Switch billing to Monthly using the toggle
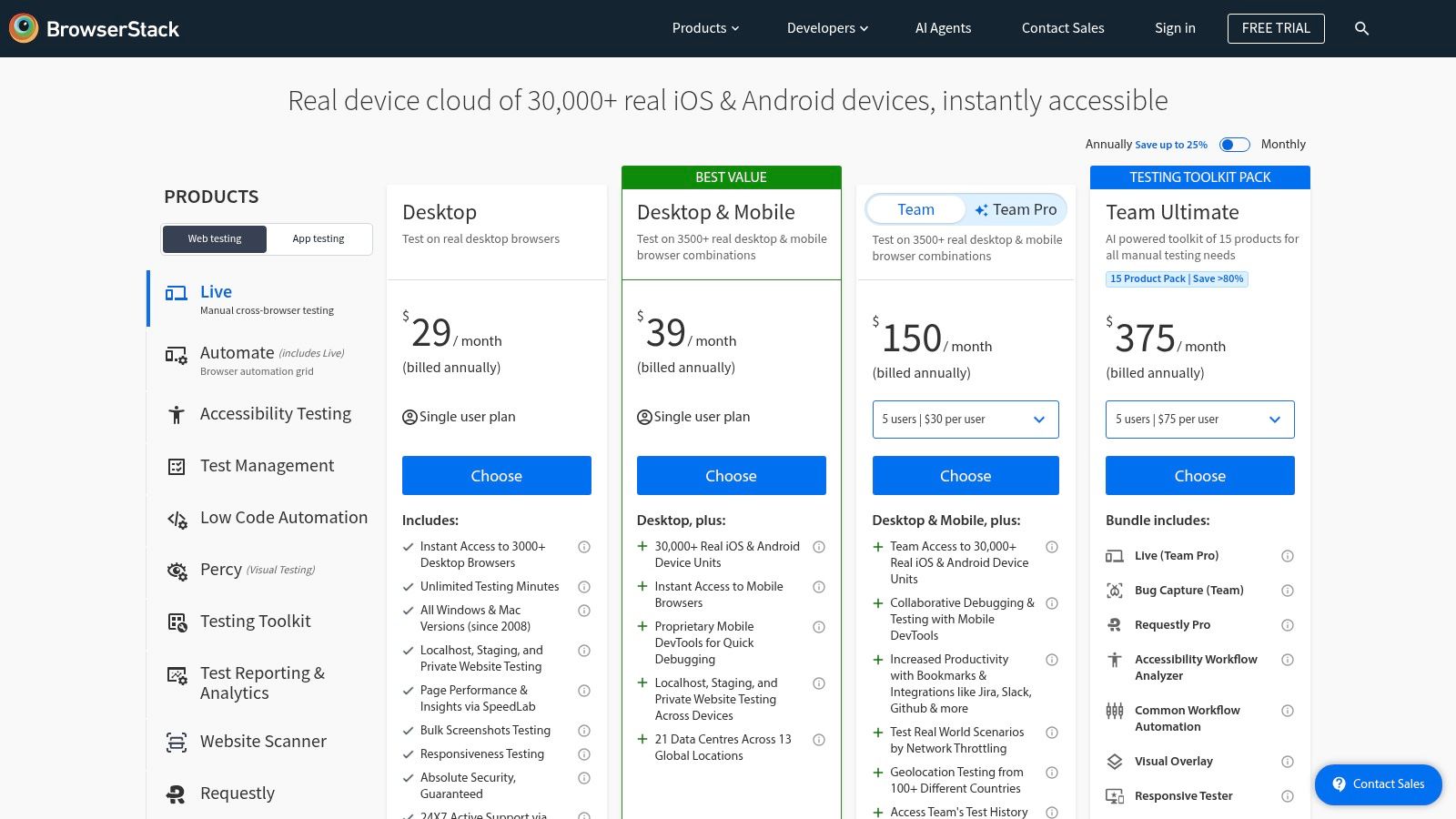 tap(1234, 144)
